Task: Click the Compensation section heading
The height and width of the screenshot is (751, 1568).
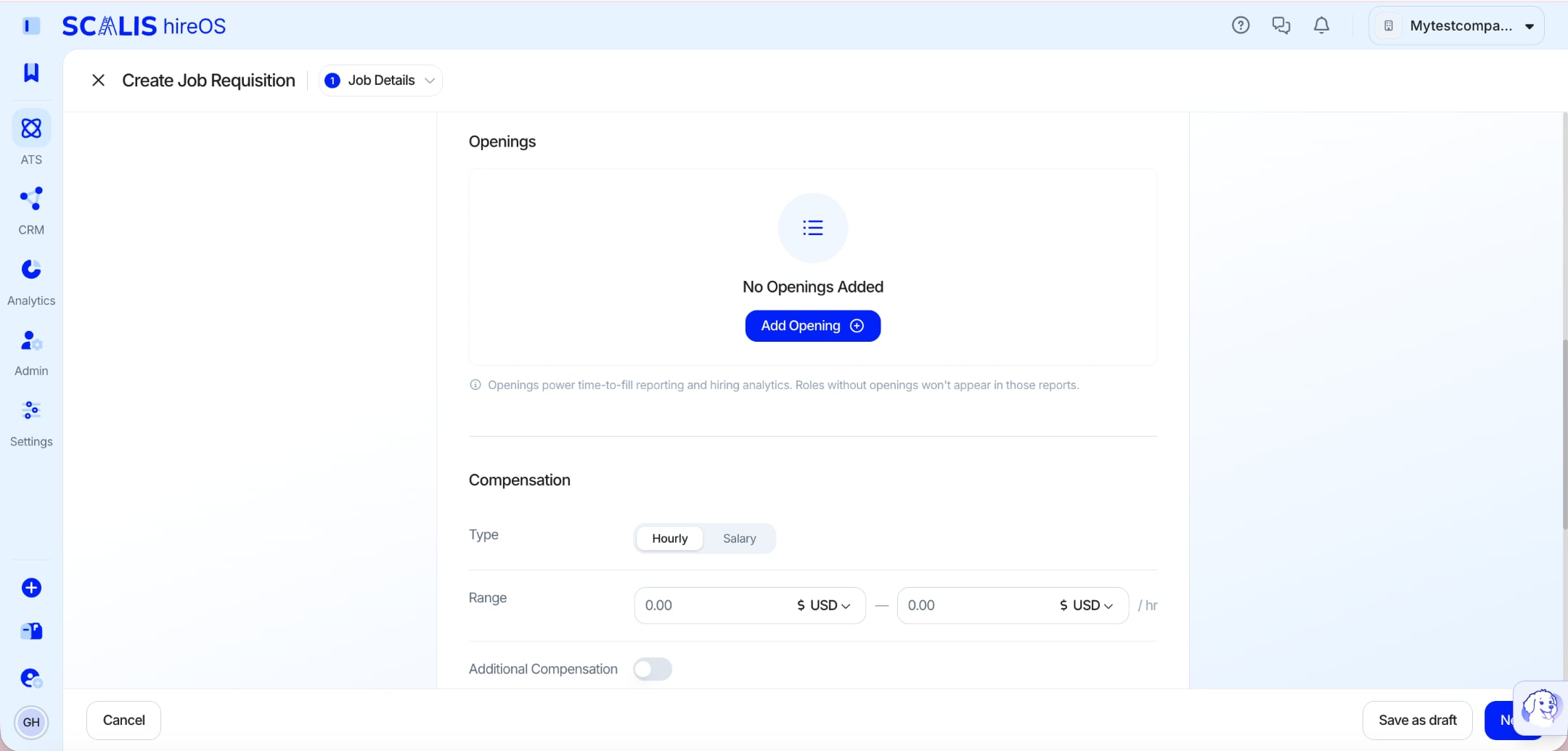Action: [520, 480]
